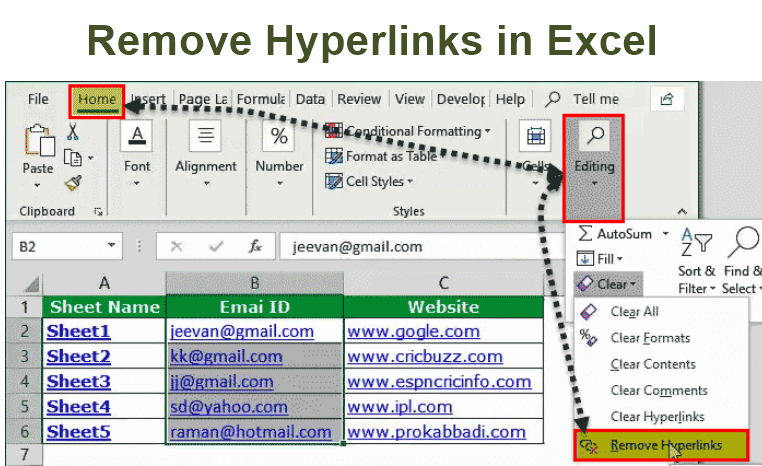Click the www.cricbuzz.com link
The height and width of the screenshot is (466, 762).
[425, 357]
